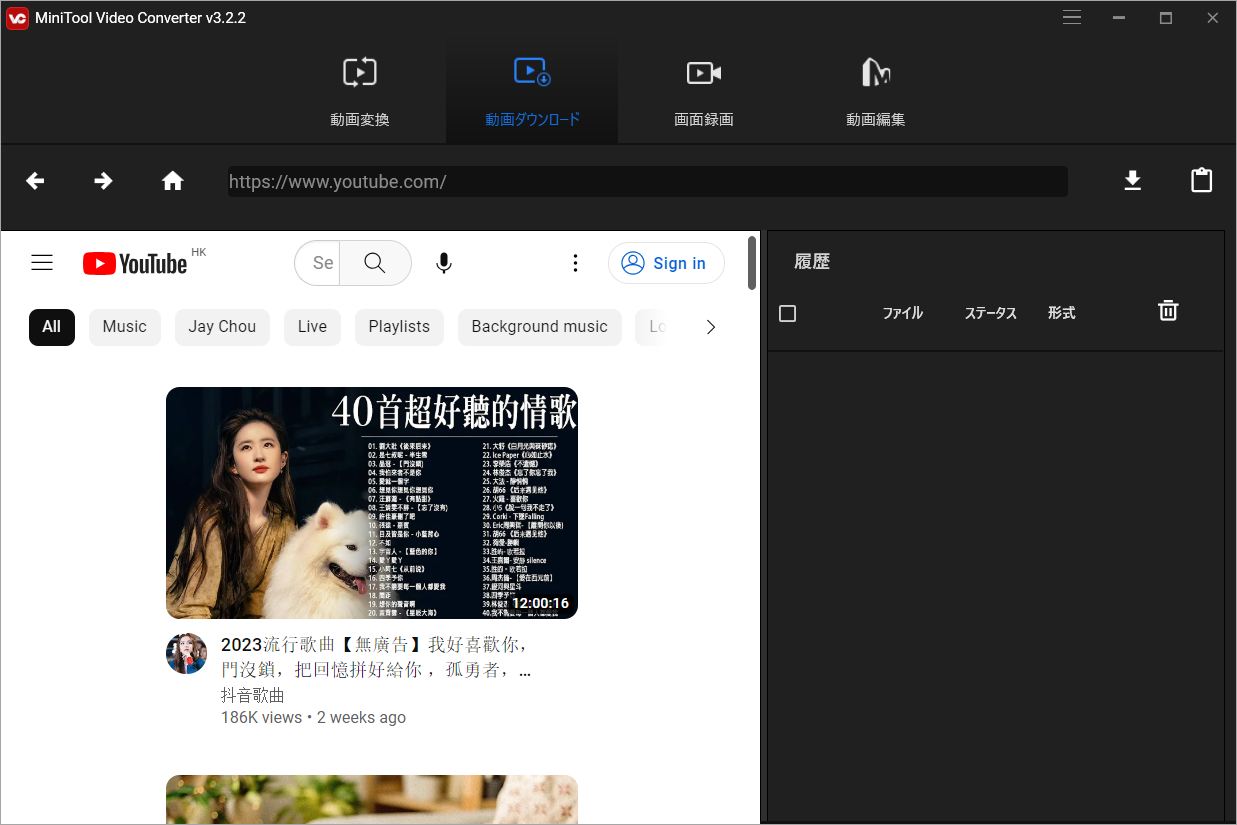Click the download icon beside URL bar

pyautogui.click(x=1132, y=181)
